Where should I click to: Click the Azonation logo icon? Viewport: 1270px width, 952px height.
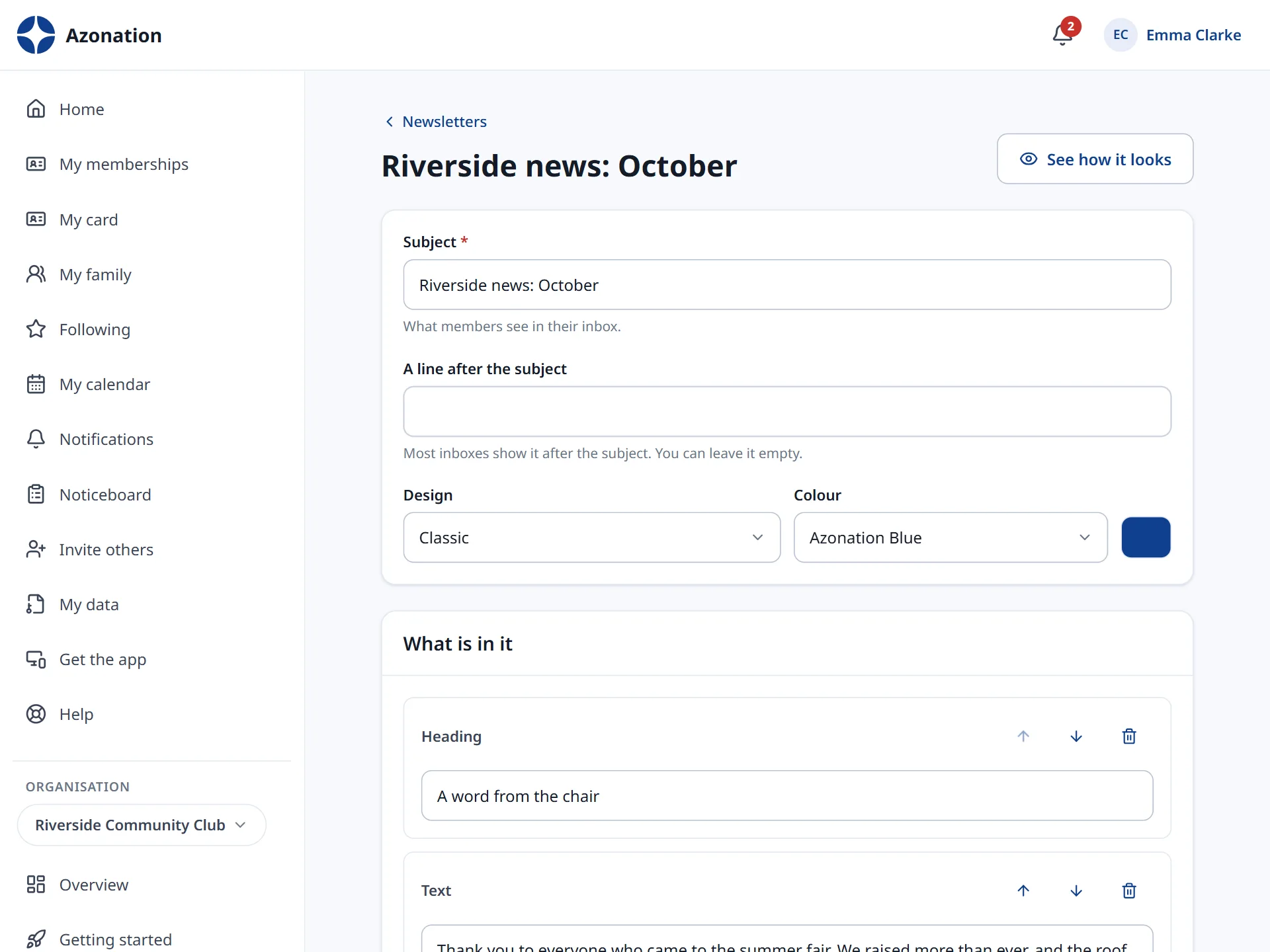click(36, 35)
